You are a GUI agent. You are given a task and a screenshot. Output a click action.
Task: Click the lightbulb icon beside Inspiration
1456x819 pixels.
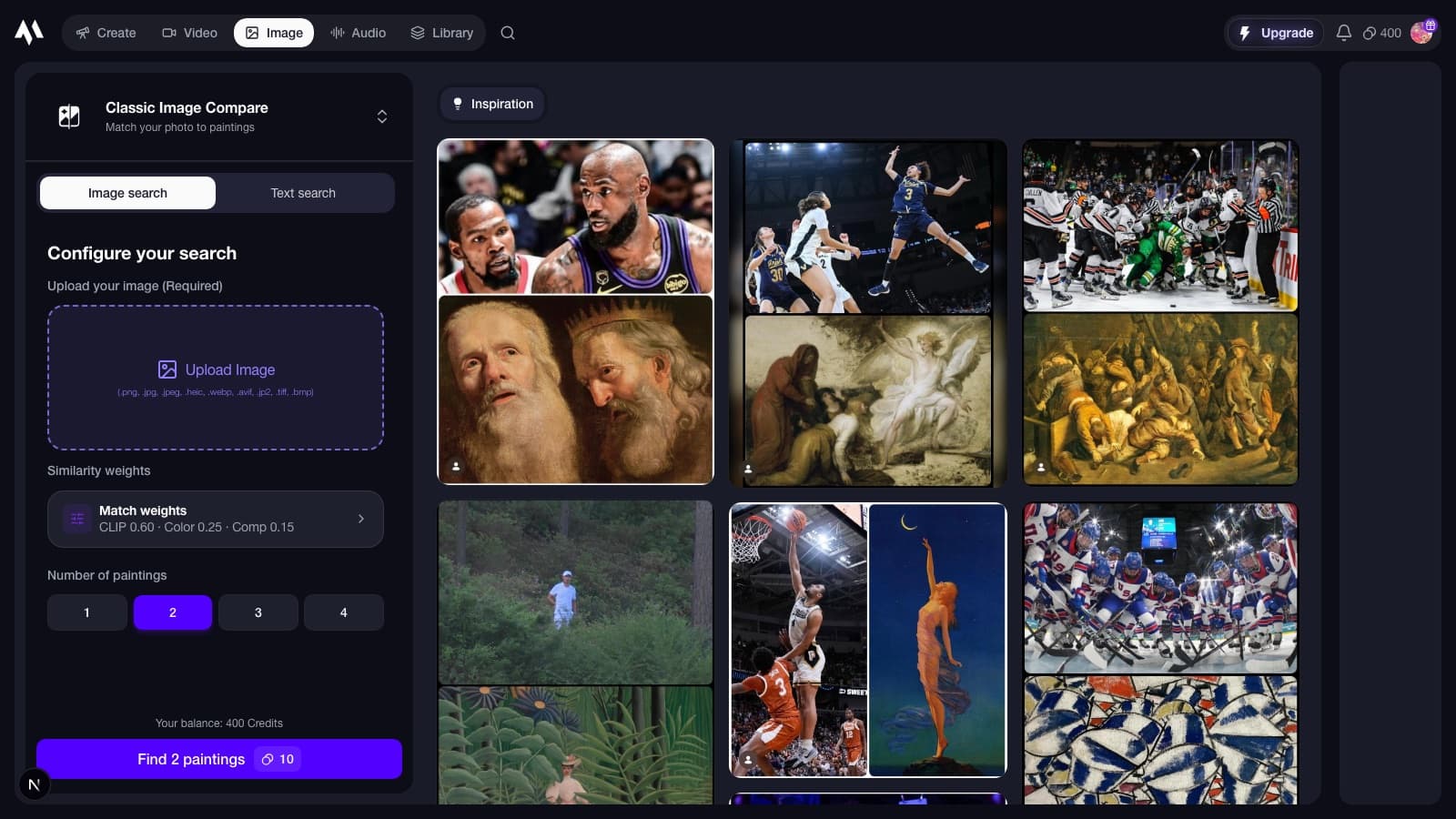click(458, 104)
